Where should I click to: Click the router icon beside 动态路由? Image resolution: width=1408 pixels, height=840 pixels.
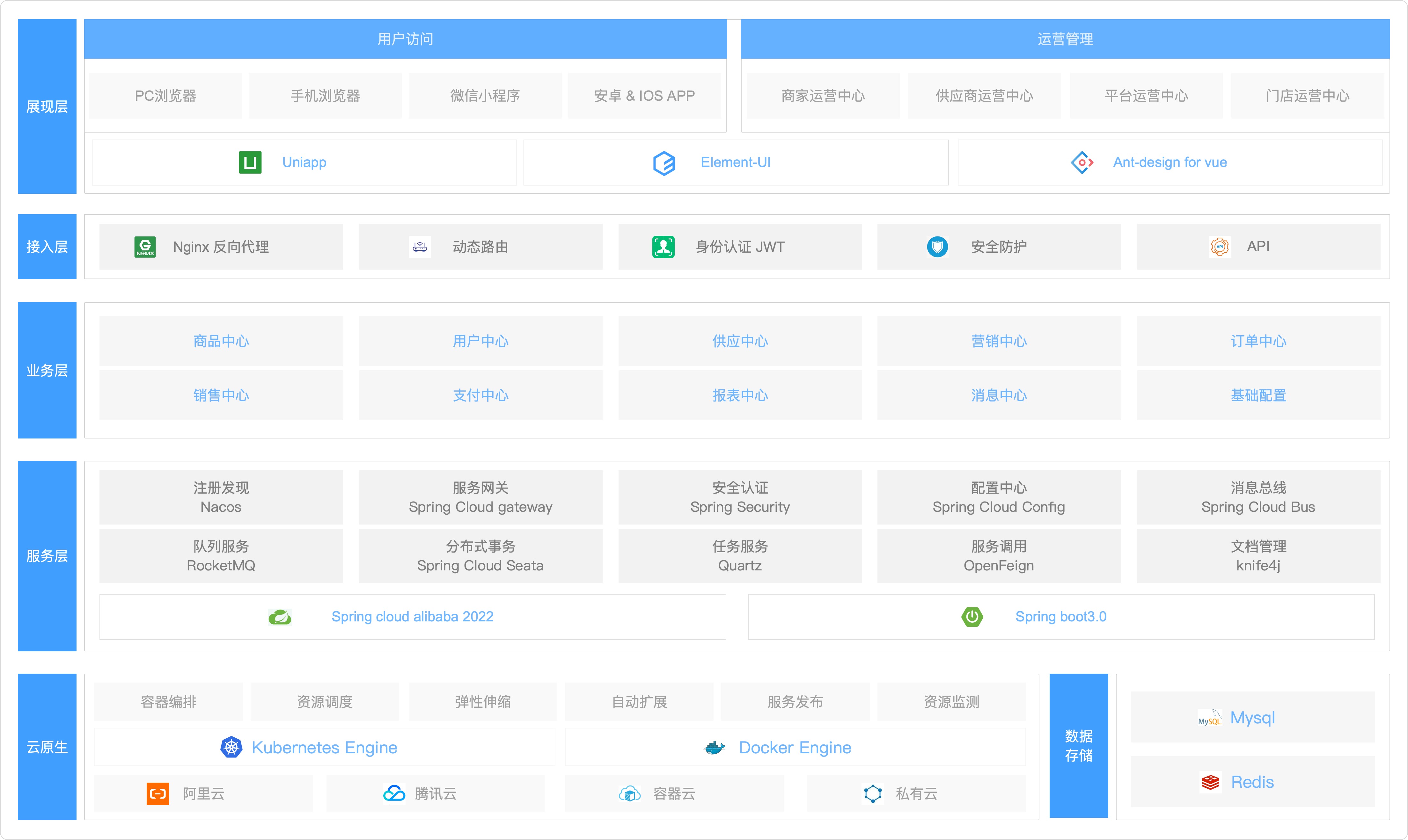pos(420,247)
